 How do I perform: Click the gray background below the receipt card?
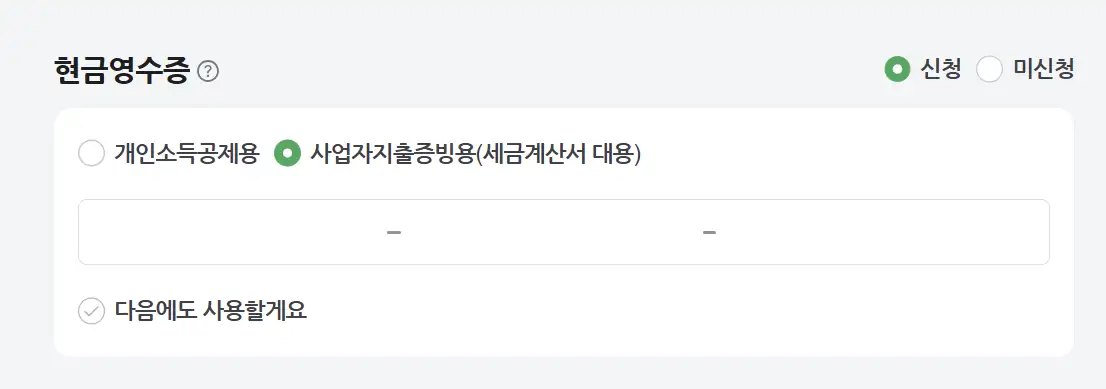[553, 373]
